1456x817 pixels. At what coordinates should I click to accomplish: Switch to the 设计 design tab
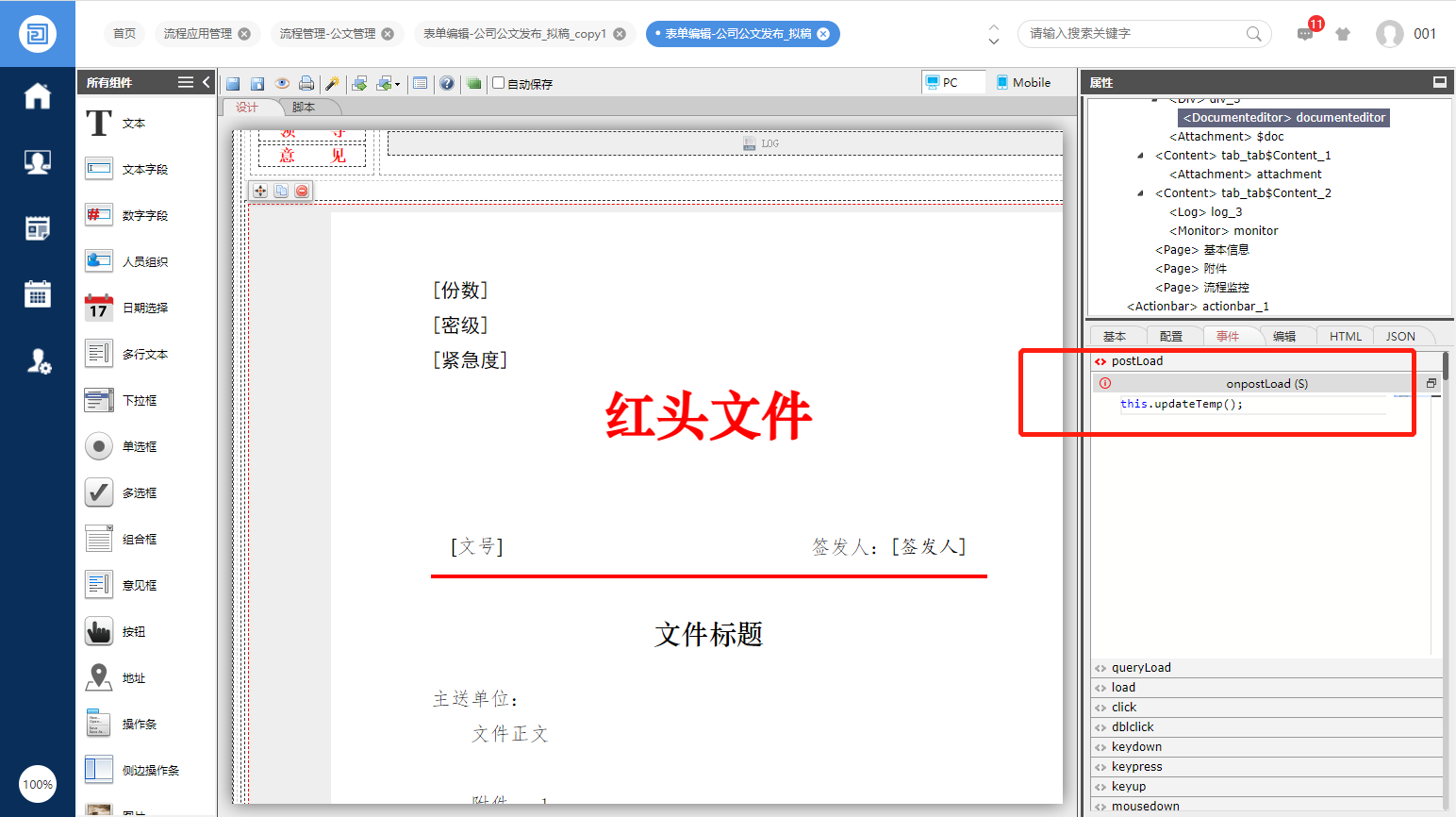point(247,108)
